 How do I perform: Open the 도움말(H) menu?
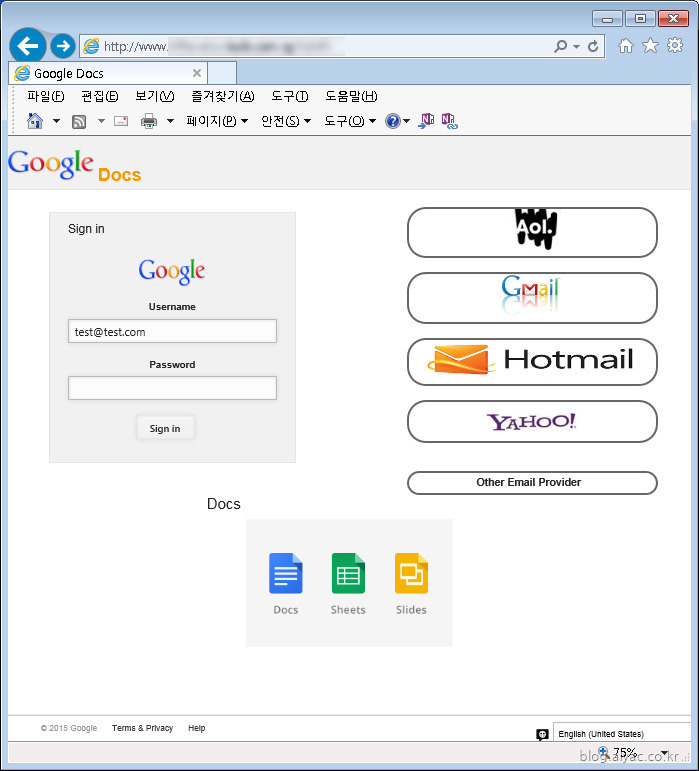tap(351, 96)
